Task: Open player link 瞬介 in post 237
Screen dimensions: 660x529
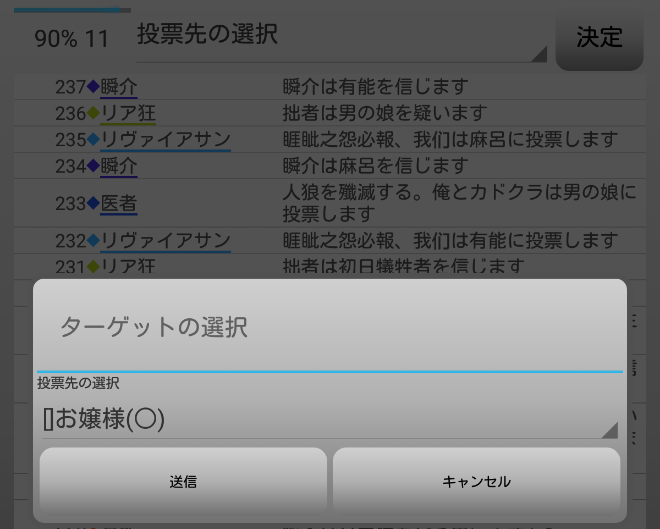Action: (119, 87)
